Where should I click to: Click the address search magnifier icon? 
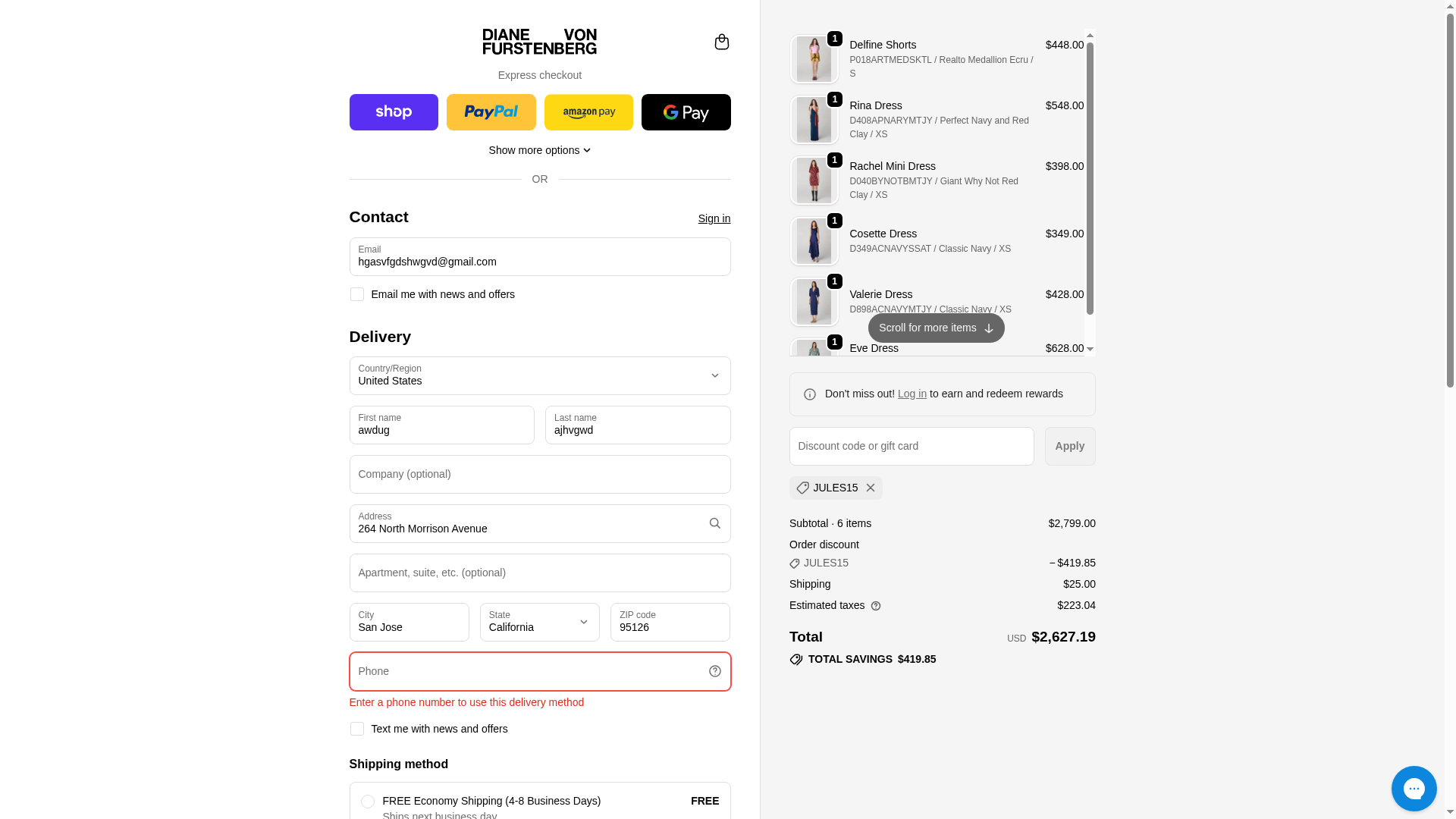[x=714, y=523]
